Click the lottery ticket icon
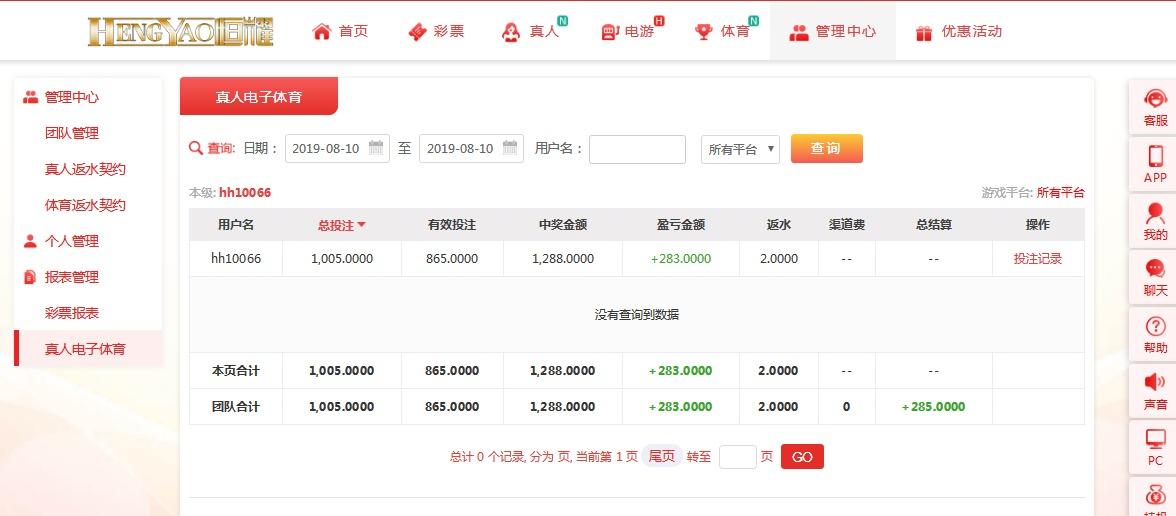This screenshot has height=516, width=1176. [x=417, y=32]
